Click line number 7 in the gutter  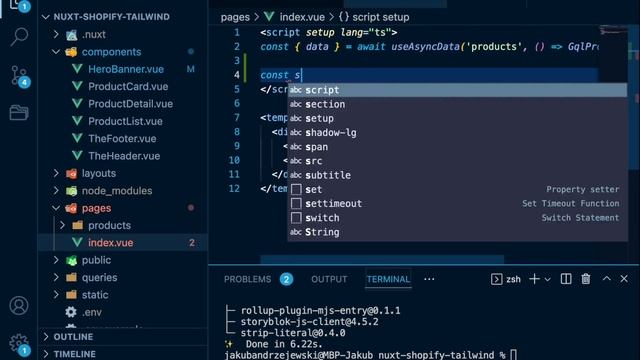coord(237,118)
